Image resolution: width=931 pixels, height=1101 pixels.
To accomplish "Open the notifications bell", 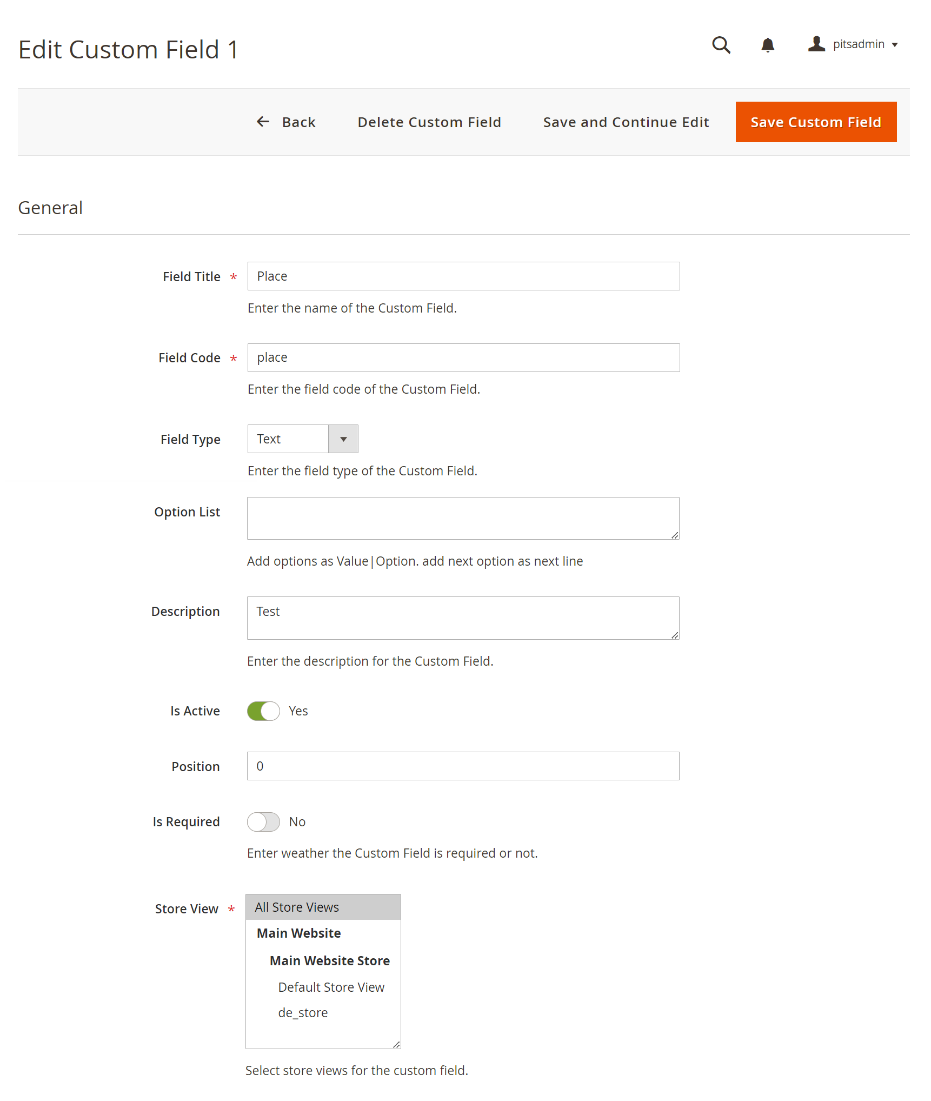I will [768, 45].
